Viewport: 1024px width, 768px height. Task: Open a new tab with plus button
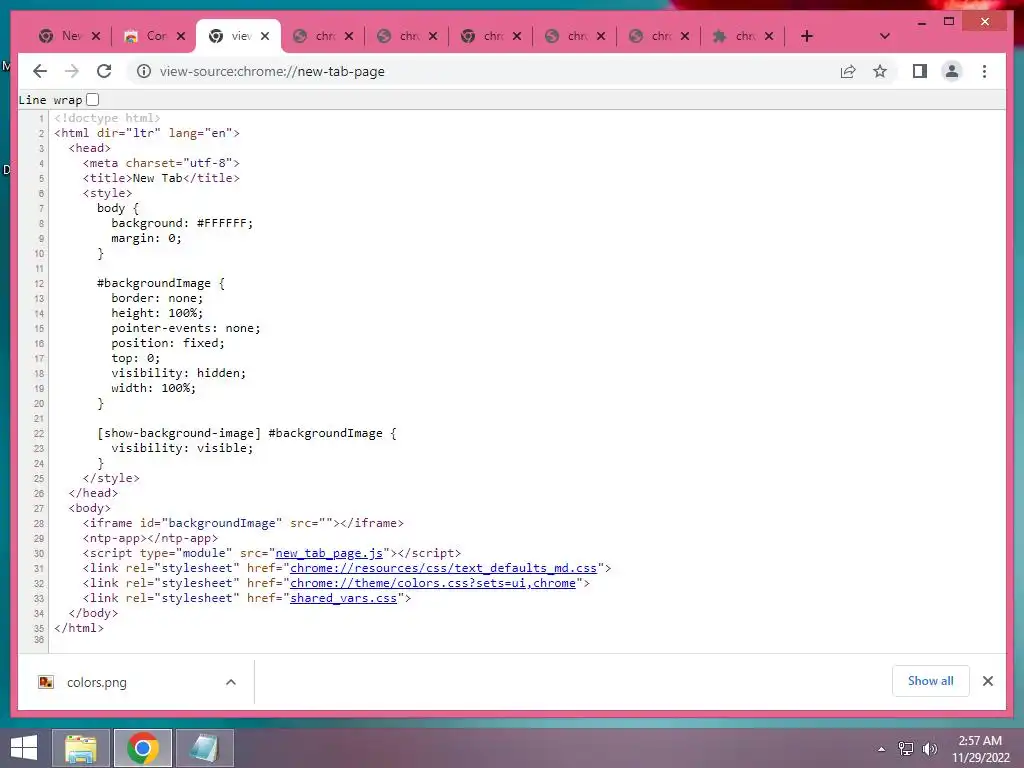[x=807, y=36]
